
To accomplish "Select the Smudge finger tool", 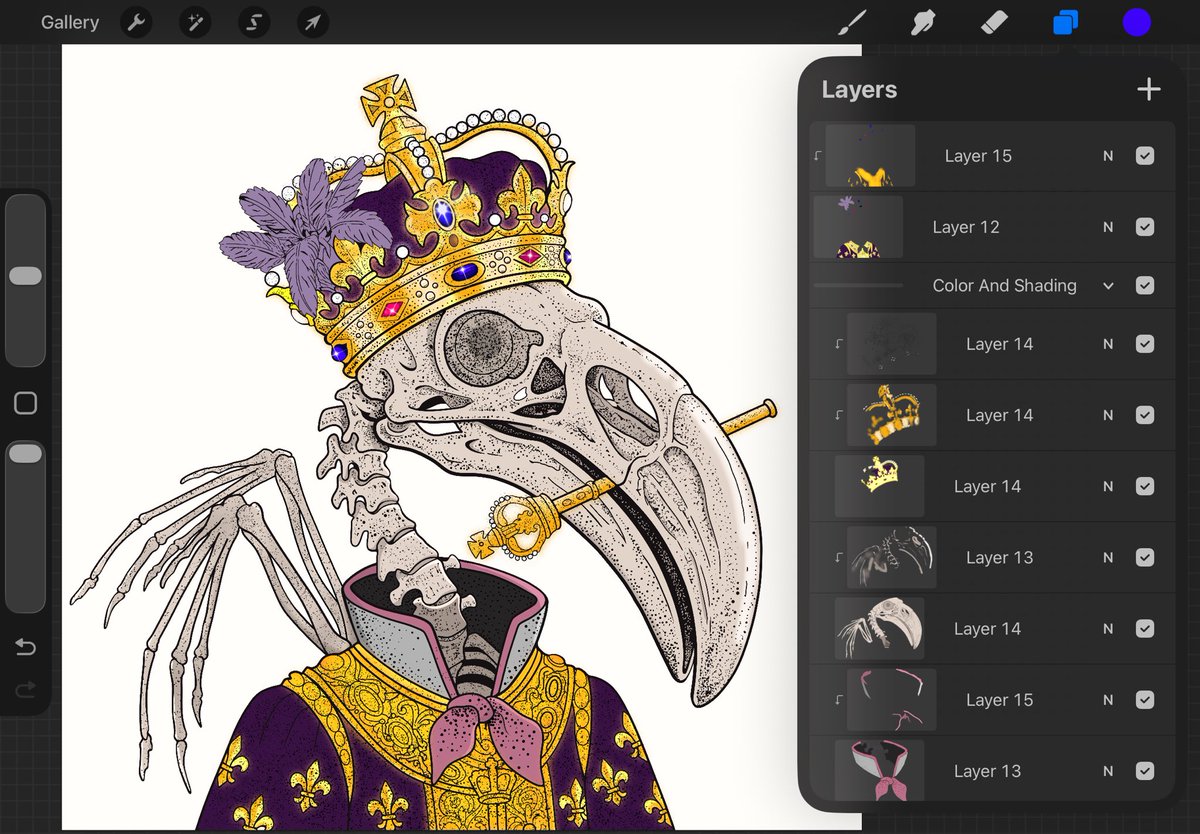I will pos(923,22).
